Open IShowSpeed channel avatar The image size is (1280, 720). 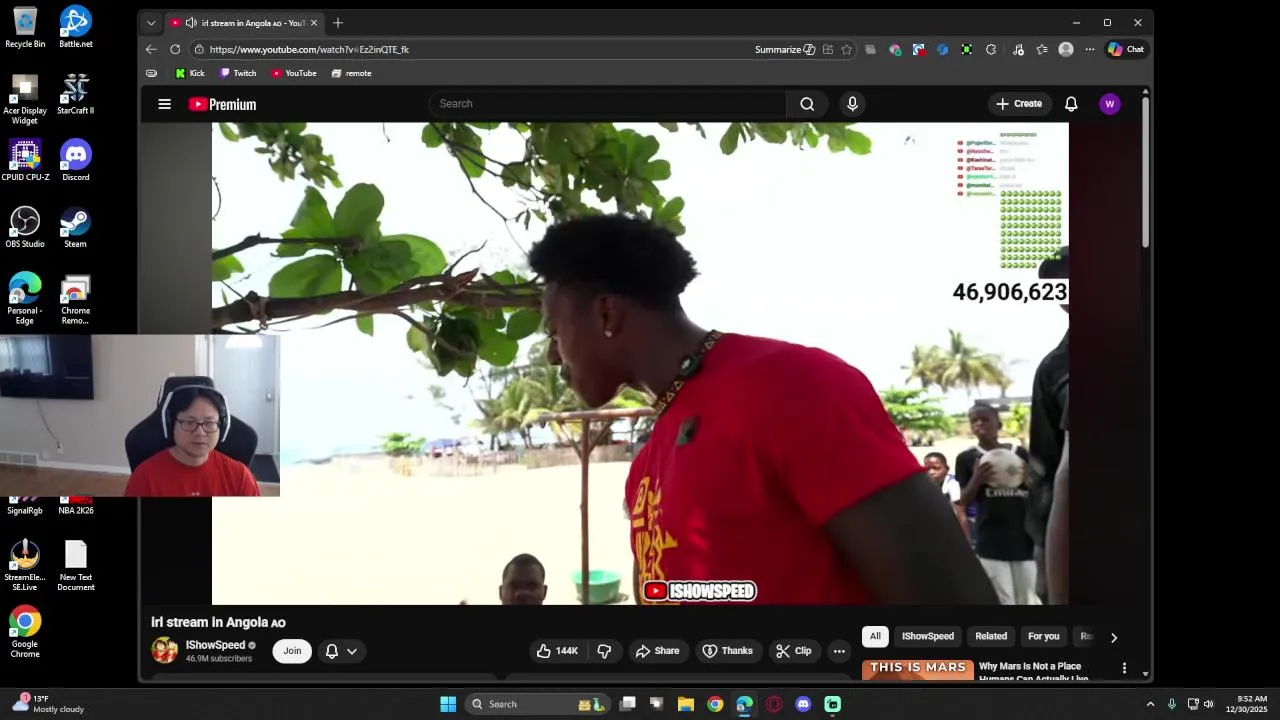coord(165,650)
